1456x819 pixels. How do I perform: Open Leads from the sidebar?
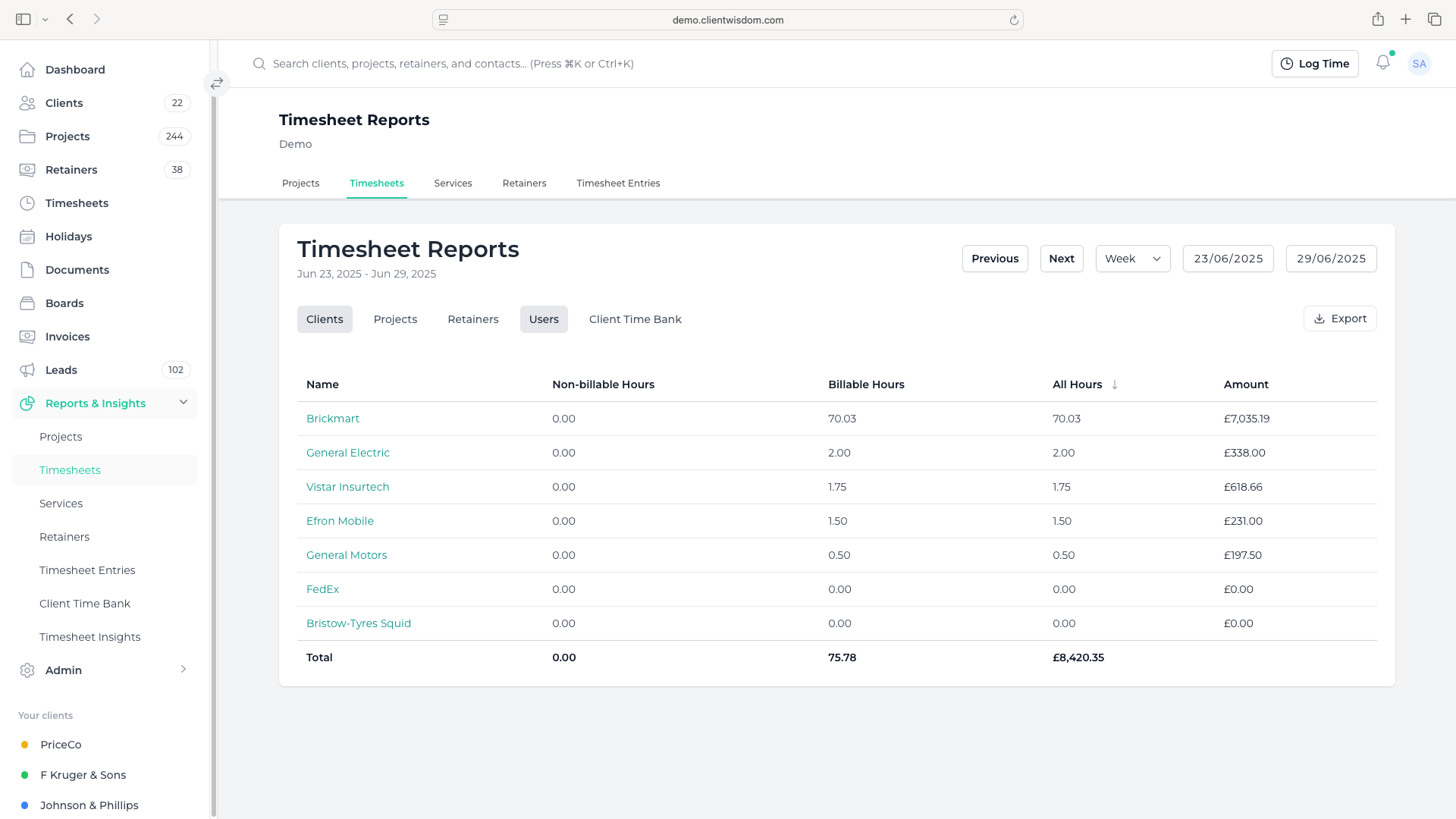[x=61, y=370]
